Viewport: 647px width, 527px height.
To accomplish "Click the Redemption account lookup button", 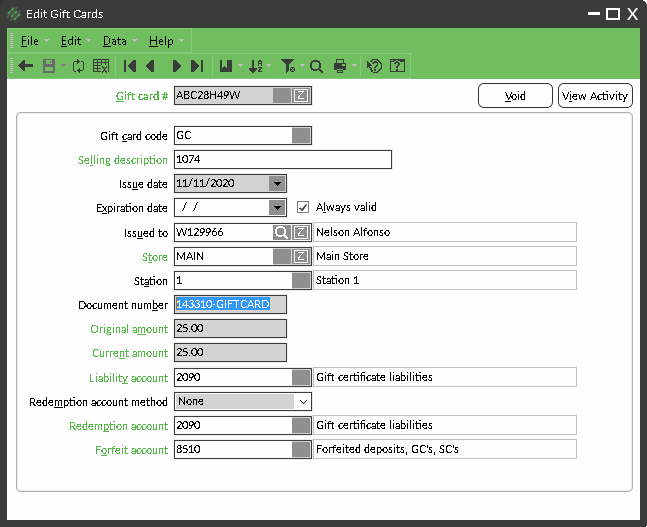I will point(301,425).
